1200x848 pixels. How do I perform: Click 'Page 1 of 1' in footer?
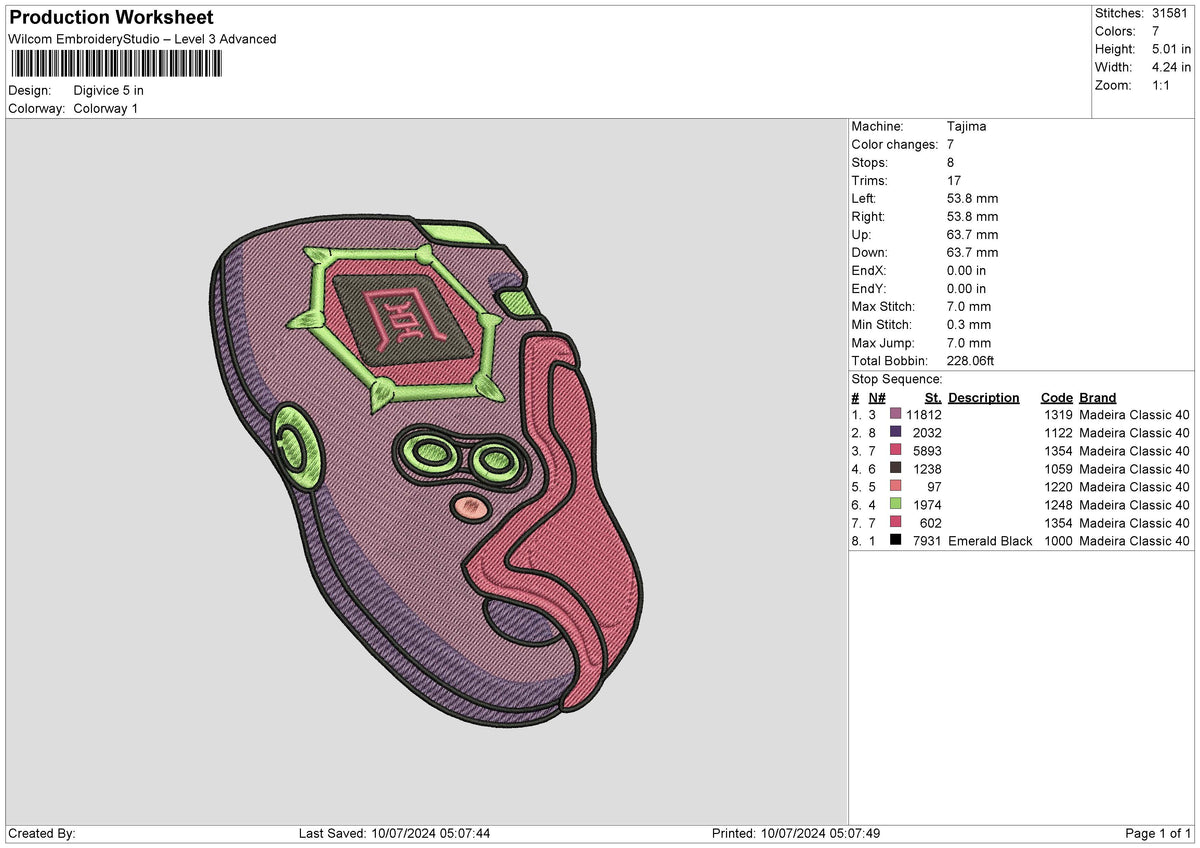click(1159, 834)
